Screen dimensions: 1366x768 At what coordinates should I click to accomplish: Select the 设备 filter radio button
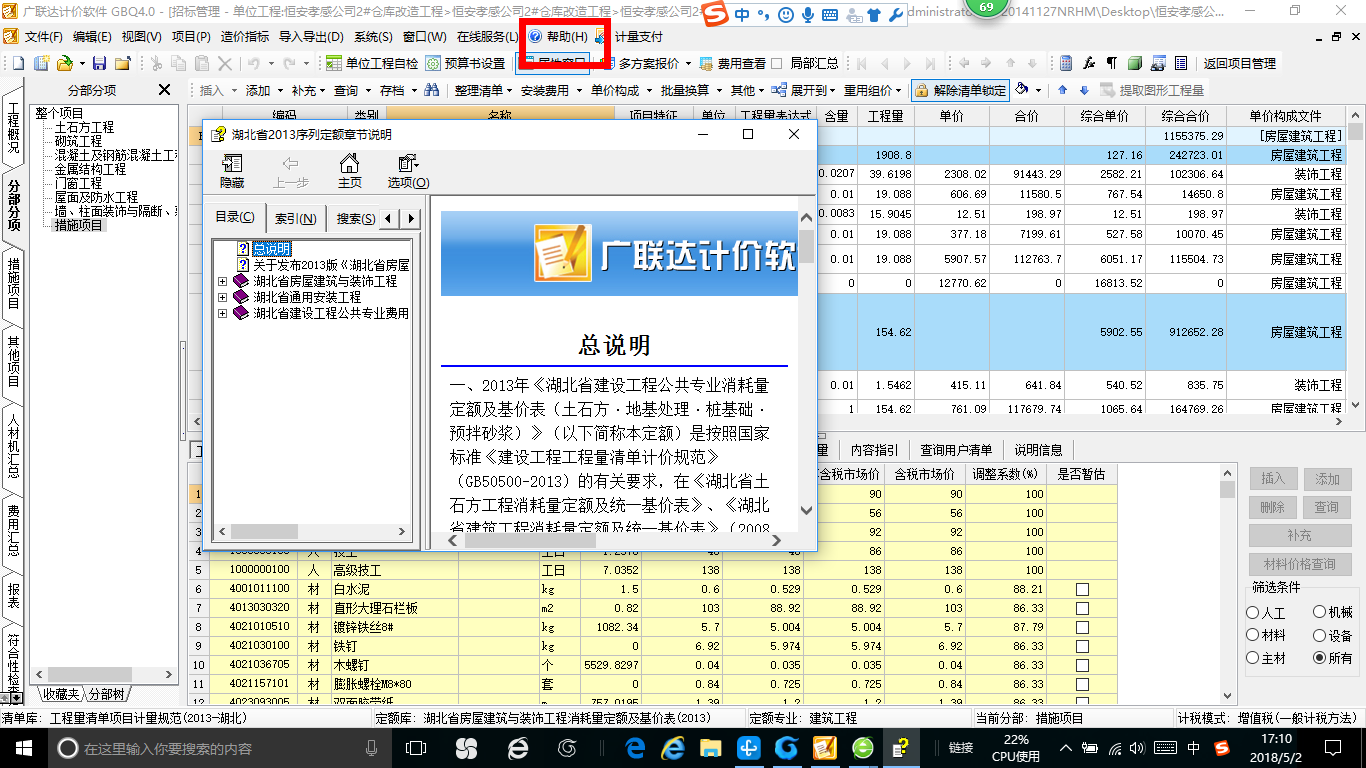point(1320,635)
